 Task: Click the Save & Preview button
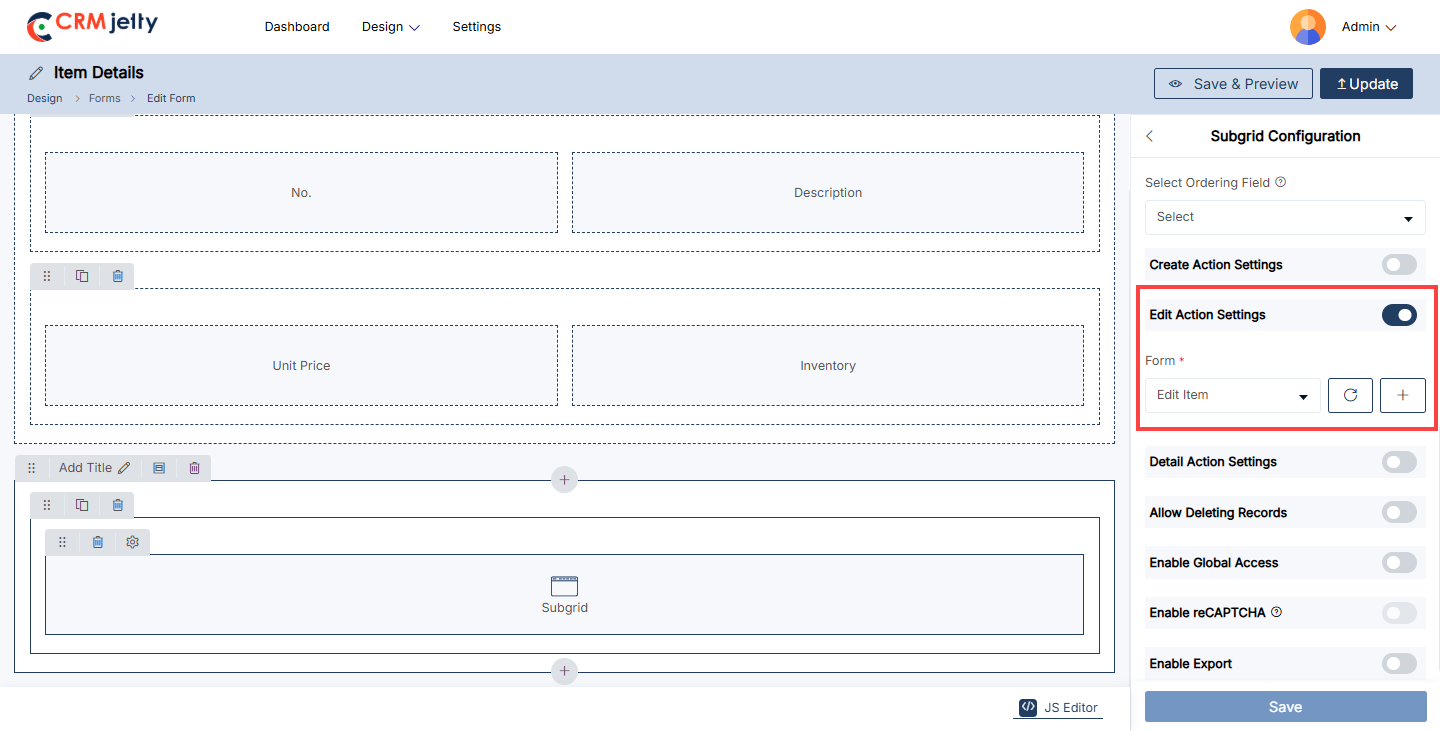coord(1232,84)
